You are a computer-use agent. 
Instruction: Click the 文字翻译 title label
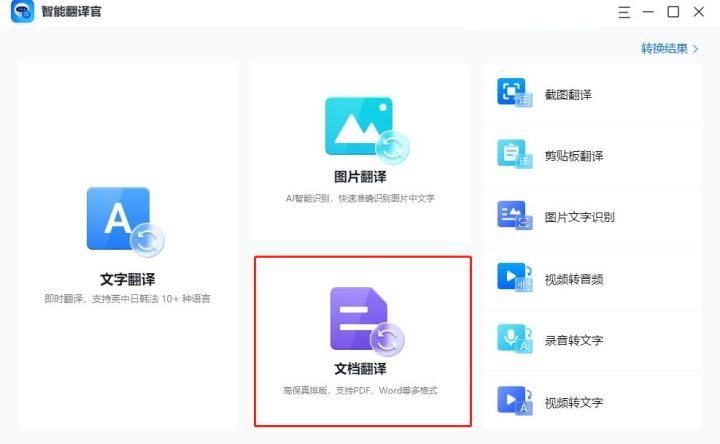pyautogui.click(x=127, y=279)
